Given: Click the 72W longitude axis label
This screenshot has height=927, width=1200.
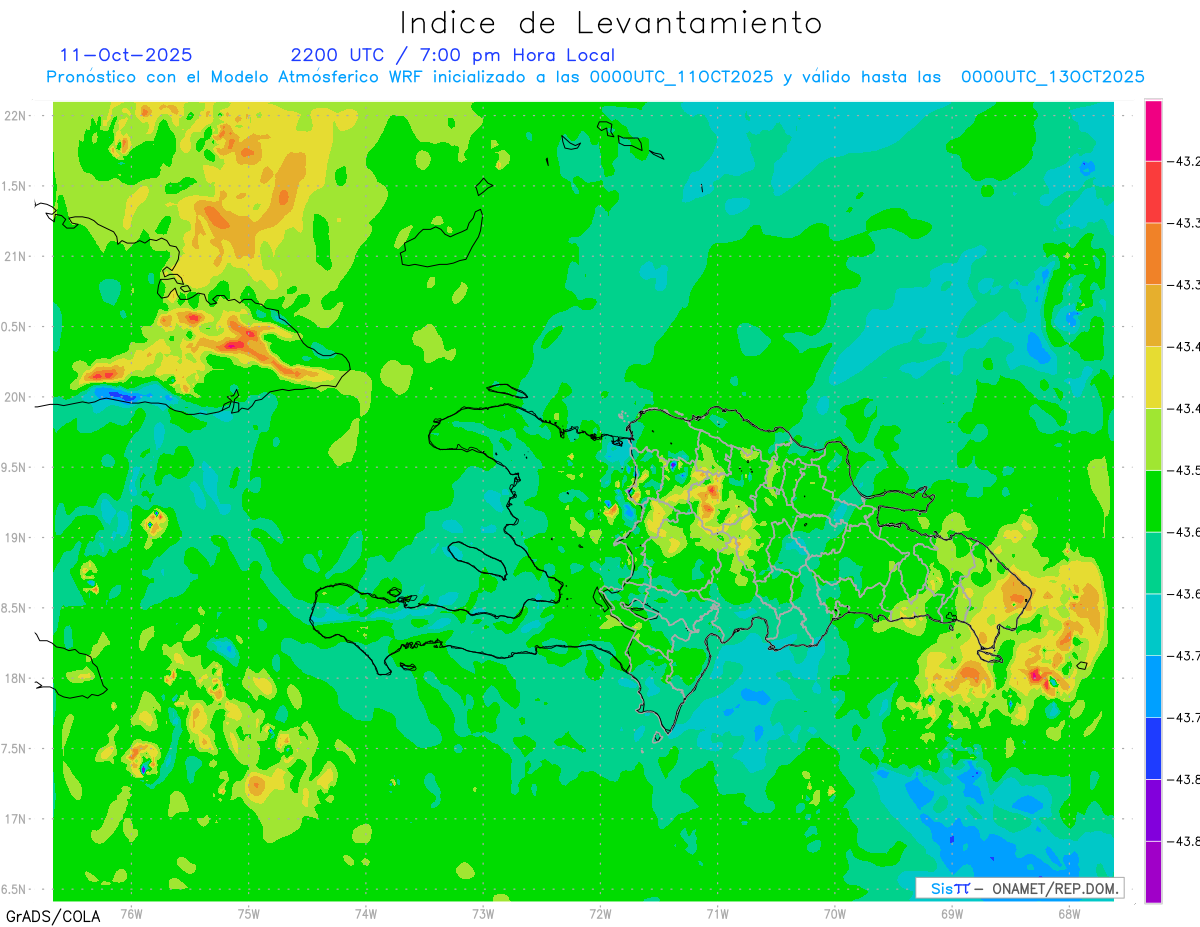Looking at the screenshot, I should (600, 914).
